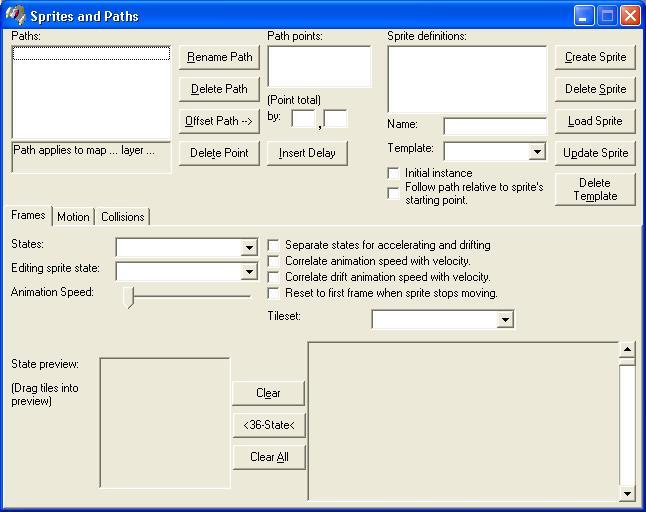Screen dimensions: 646x512
Task: Click the Animation Speed slider thumb
Action: click(x=129, y=297)
